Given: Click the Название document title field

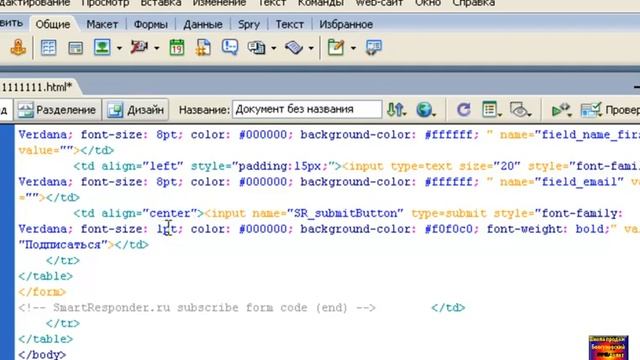Looking at the screenshot, I should pos(307,109).
